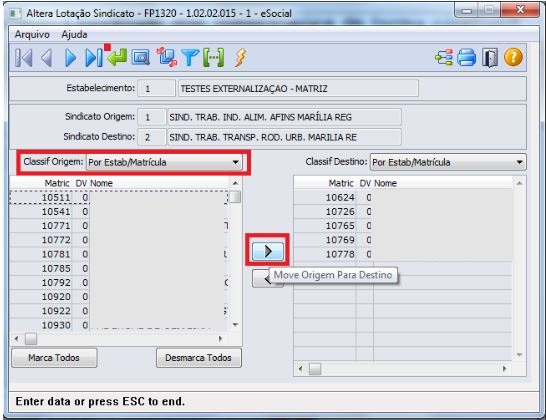Run the lightning bolt execute icon
Image resolution: width=546 pixels, height=420 pixels.
(240, 57)
